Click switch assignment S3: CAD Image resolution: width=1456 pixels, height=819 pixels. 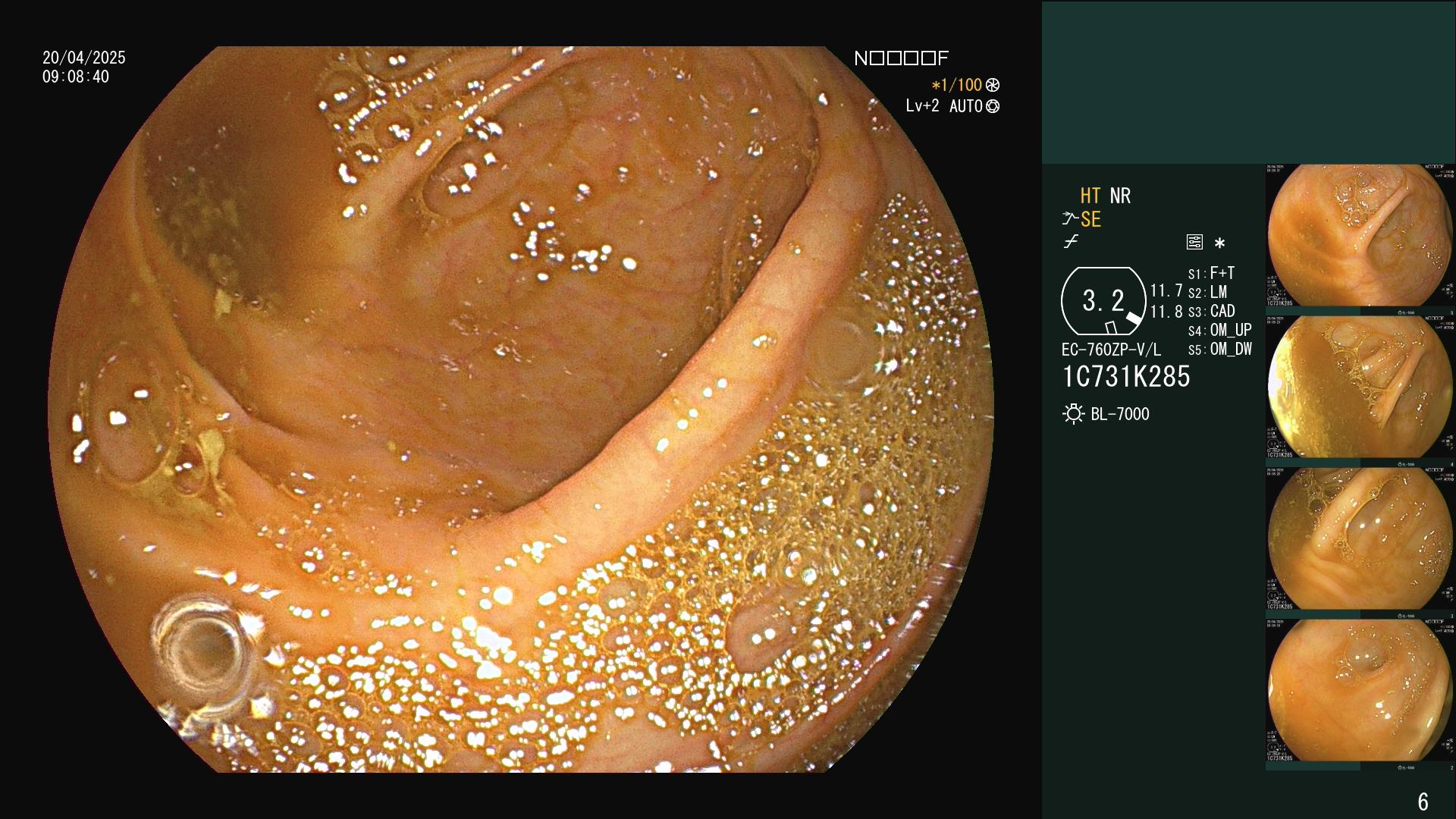(x=1211, y=311)
